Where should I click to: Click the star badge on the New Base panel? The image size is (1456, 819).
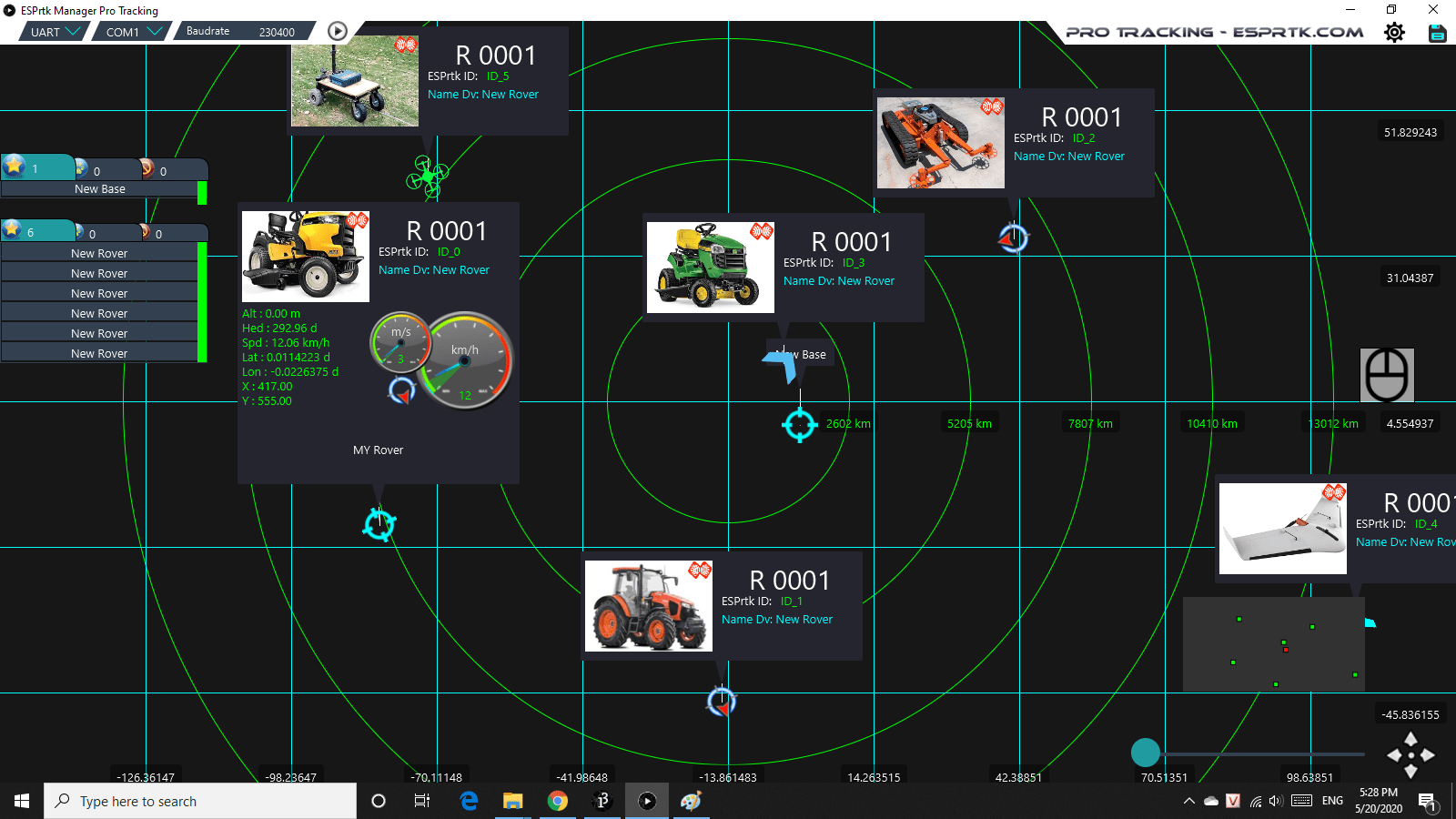click(x=15, y=167)
